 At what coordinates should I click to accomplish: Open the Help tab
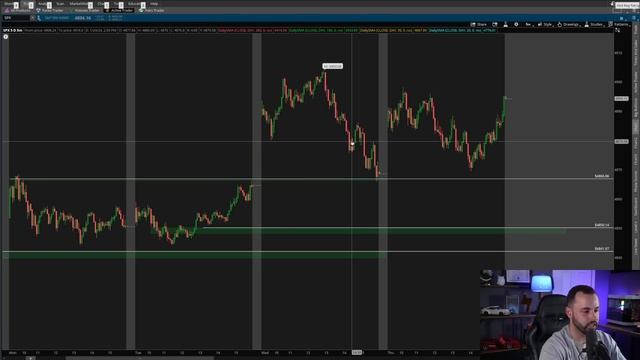coord(154,4)
